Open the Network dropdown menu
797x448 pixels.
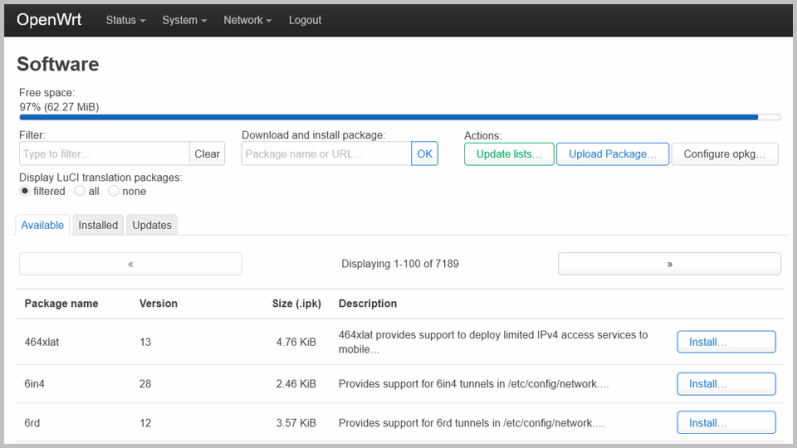[248, 20]
